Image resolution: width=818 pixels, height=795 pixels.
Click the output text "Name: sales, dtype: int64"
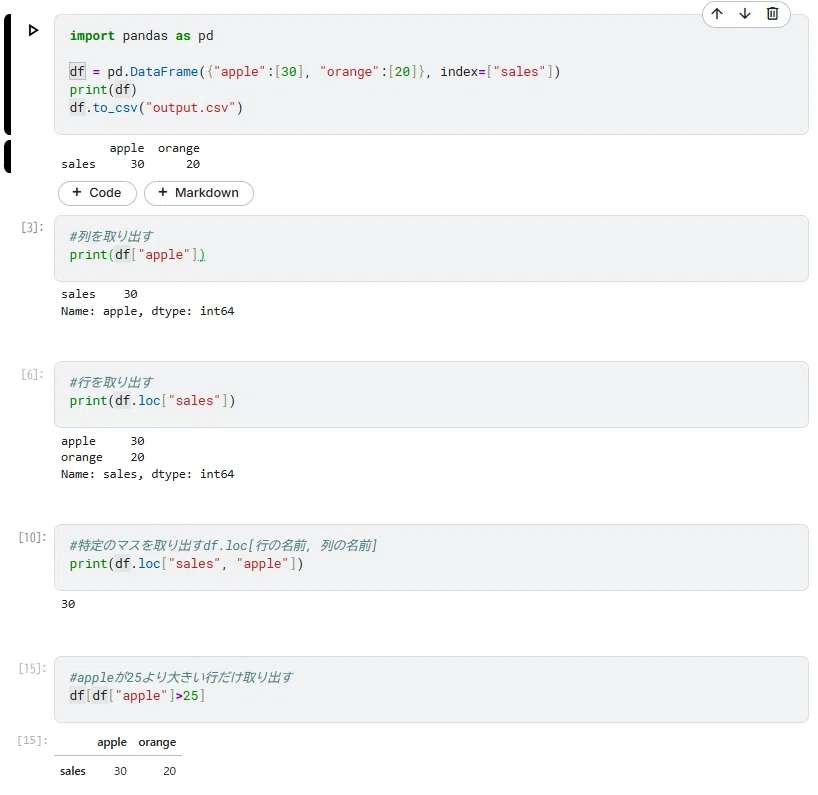pos(148,474)
